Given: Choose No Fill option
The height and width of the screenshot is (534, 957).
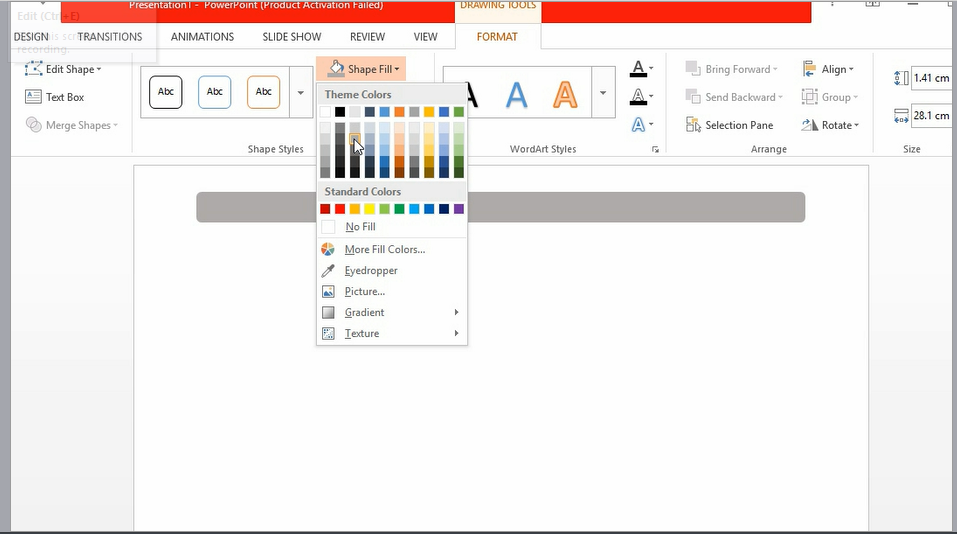Looking at the screenshot, I should click(392, 226).
